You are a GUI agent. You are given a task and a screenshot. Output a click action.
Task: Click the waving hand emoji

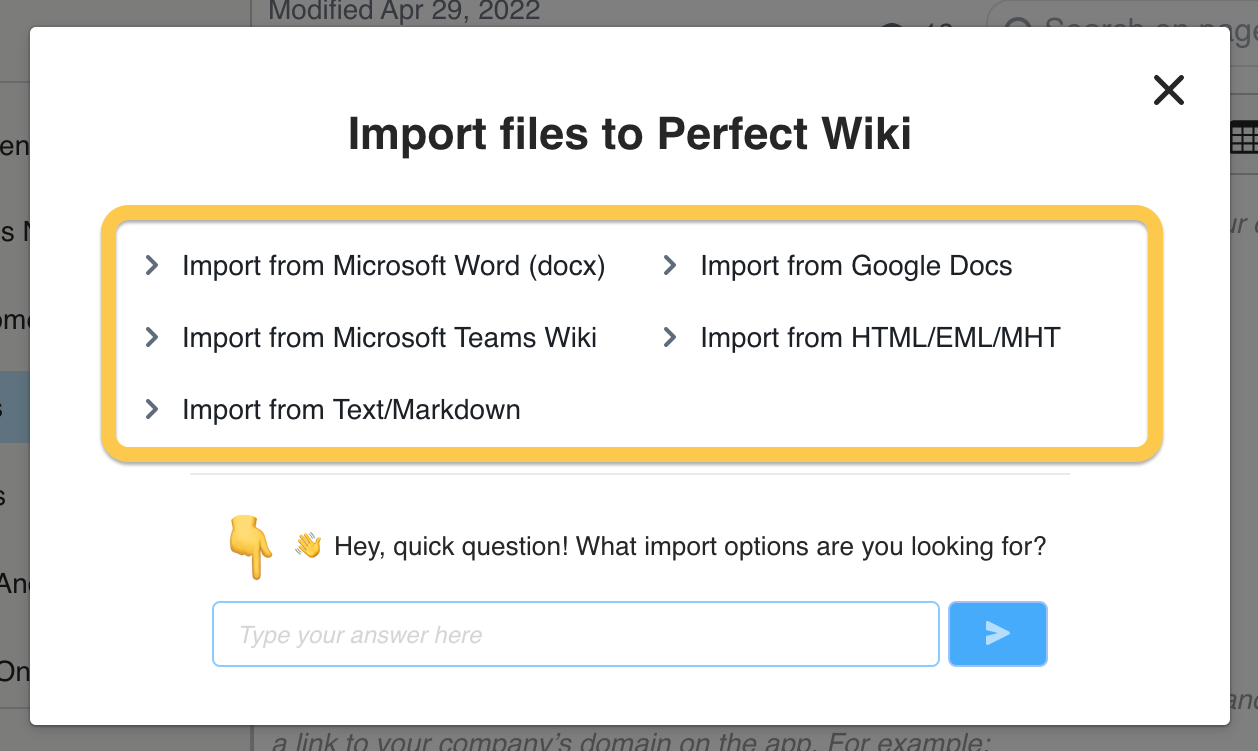tap(307, 545)
